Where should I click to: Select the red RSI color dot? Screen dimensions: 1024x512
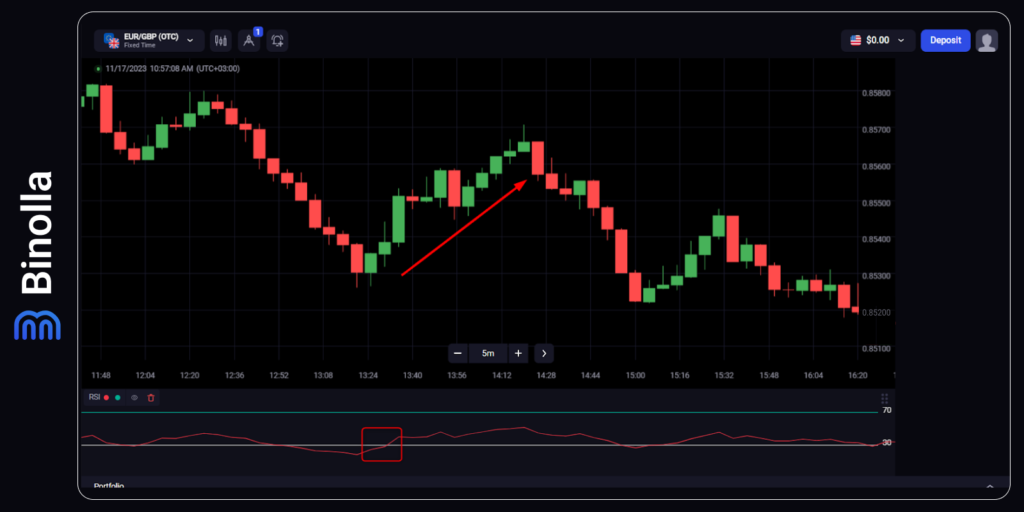(x=106, y=397)
